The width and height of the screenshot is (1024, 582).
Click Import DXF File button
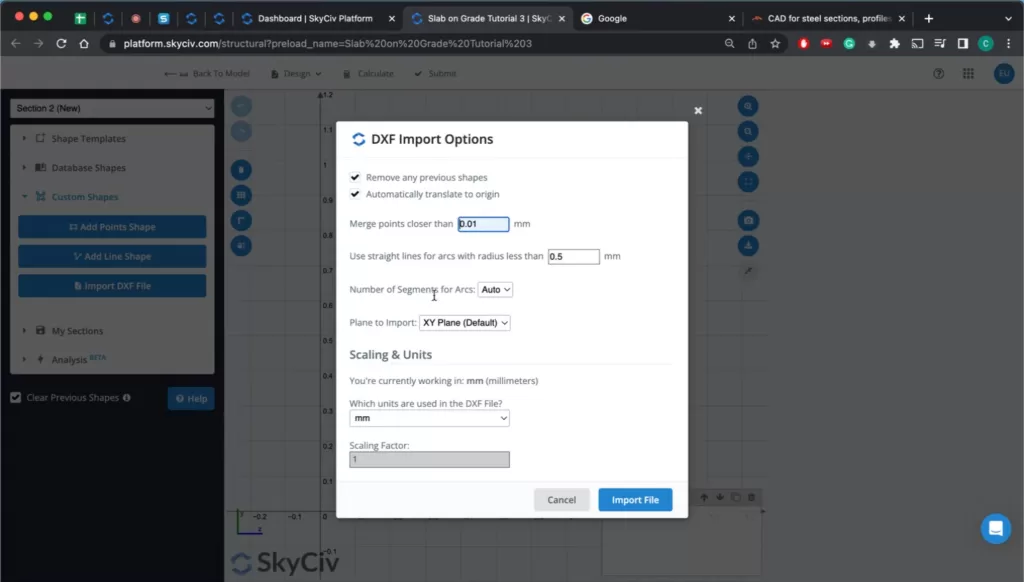tap(112, 285)
